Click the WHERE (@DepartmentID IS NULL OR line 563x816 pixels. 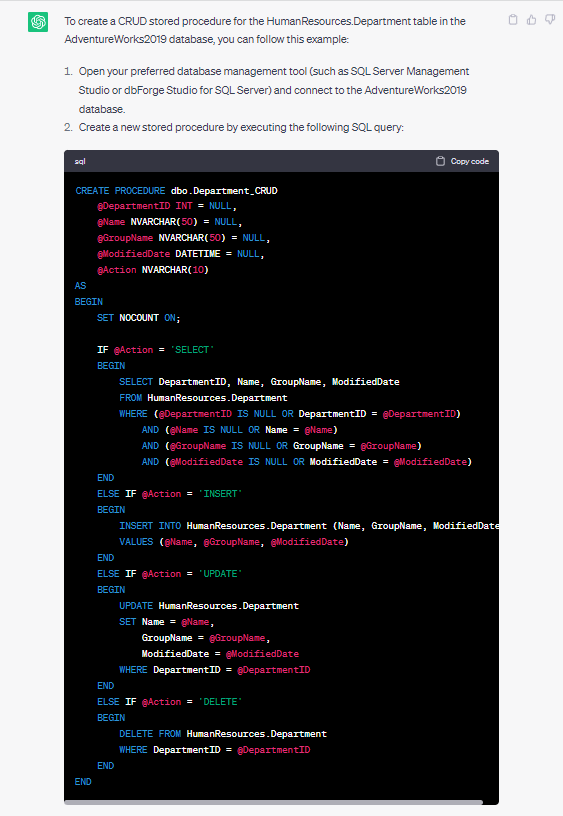(x=290, y=414)
